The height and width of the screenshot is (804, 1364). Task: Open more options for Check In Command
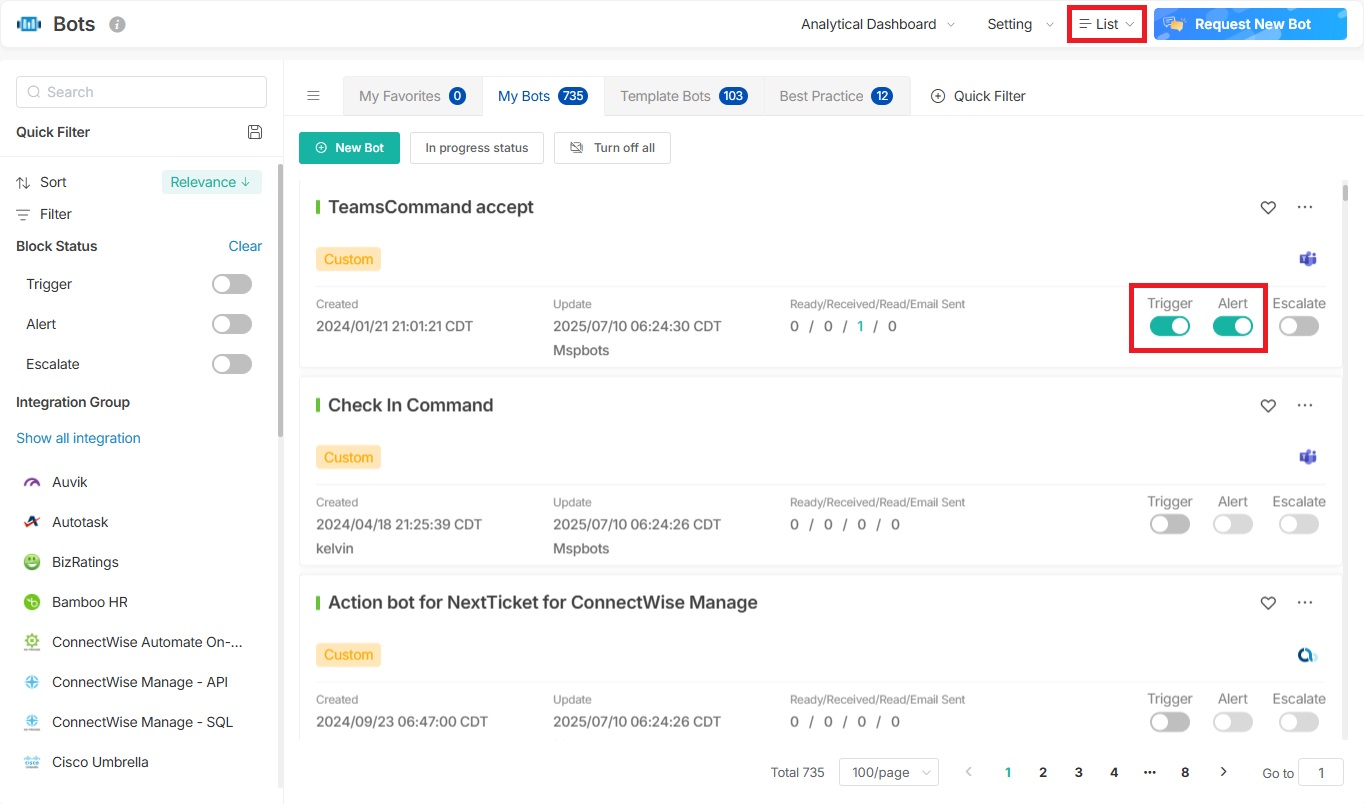point(1305,405)
